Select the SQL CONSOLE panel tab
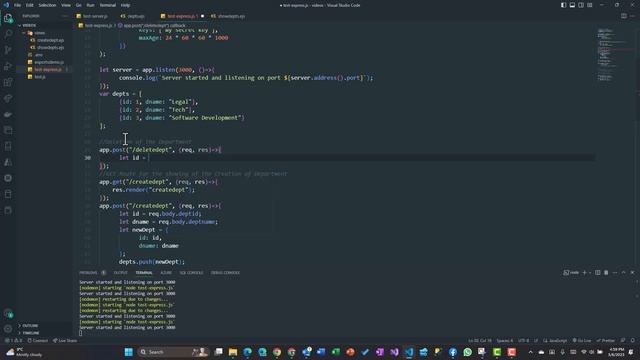640x360 pixels. pyautogui.click(x=191, y=273)
